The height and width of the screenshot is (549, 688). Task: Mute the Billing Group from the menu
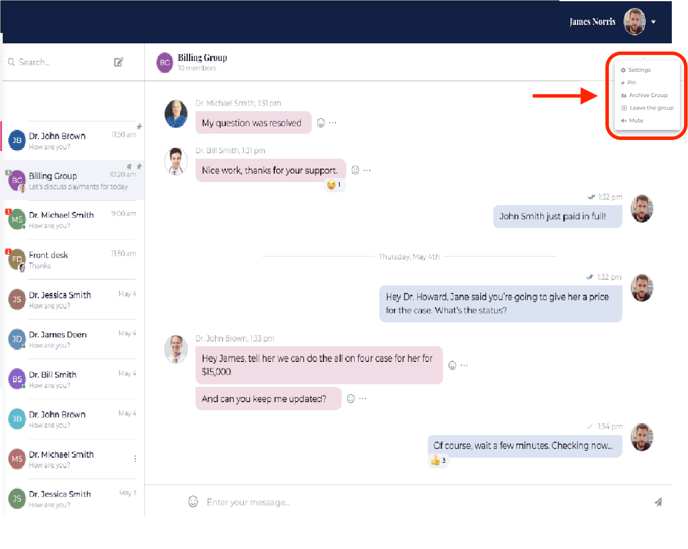(x=636, y=120)
